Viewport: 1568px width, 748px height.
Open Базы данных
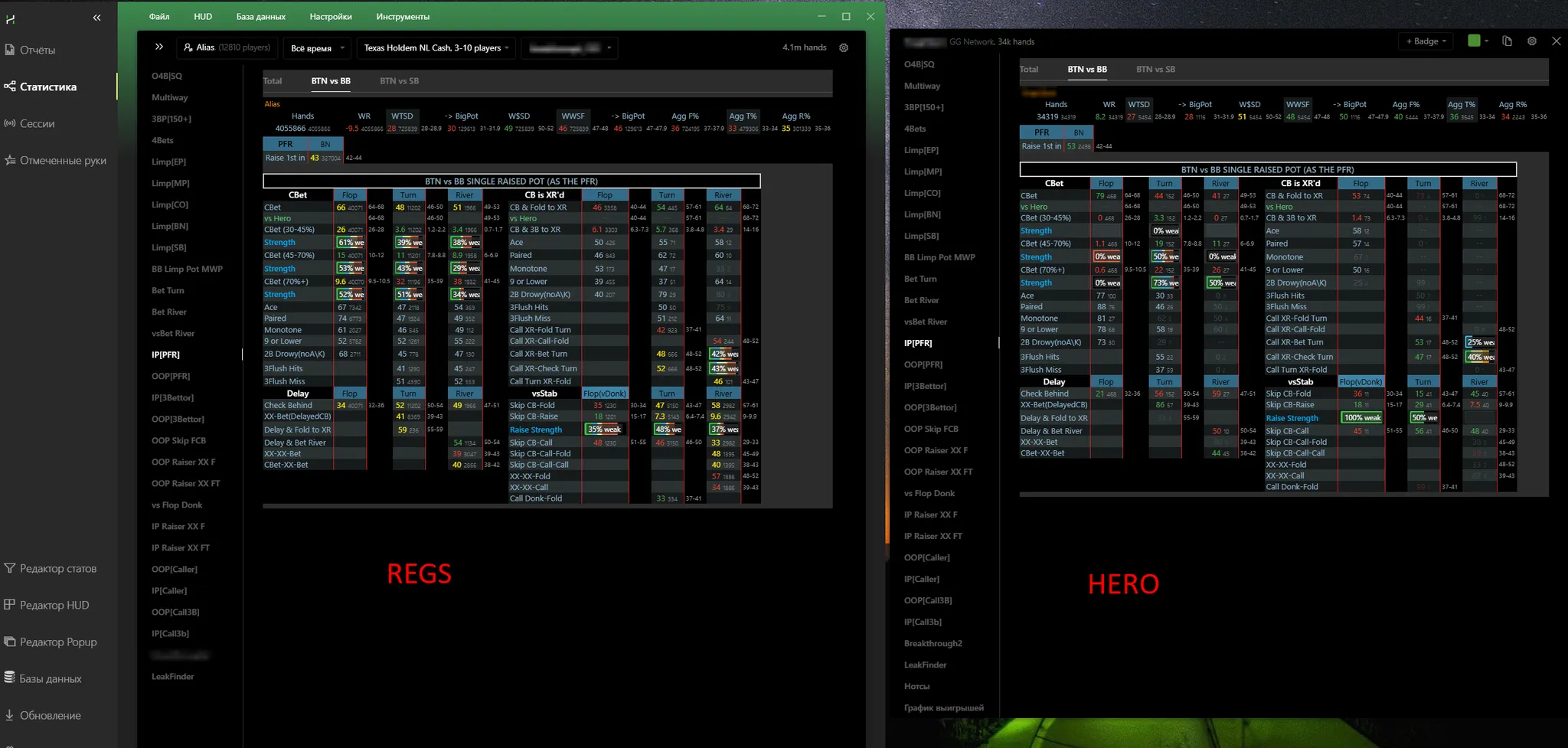click(43, 678)
